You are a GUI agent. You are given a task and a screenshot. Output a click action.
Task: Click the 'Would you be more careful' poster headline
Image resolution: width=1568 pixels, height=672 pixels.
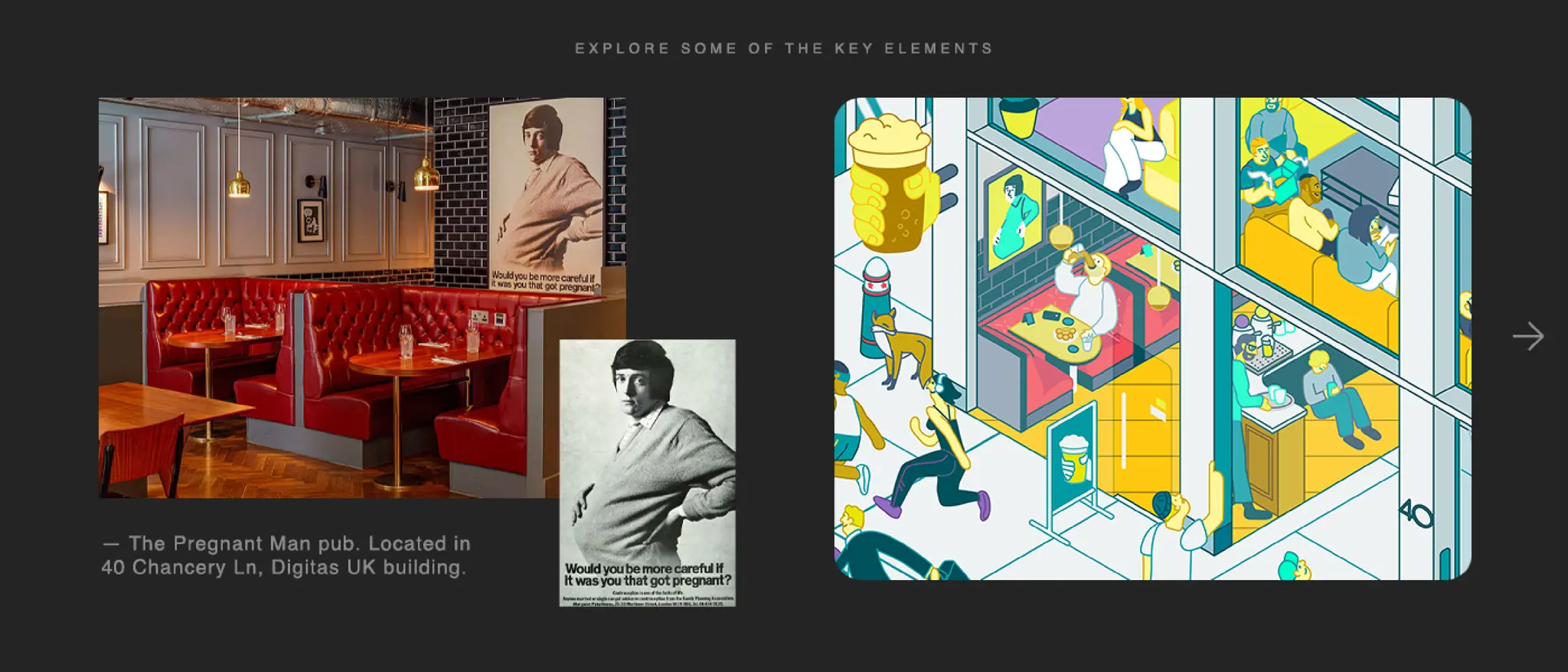648,575
